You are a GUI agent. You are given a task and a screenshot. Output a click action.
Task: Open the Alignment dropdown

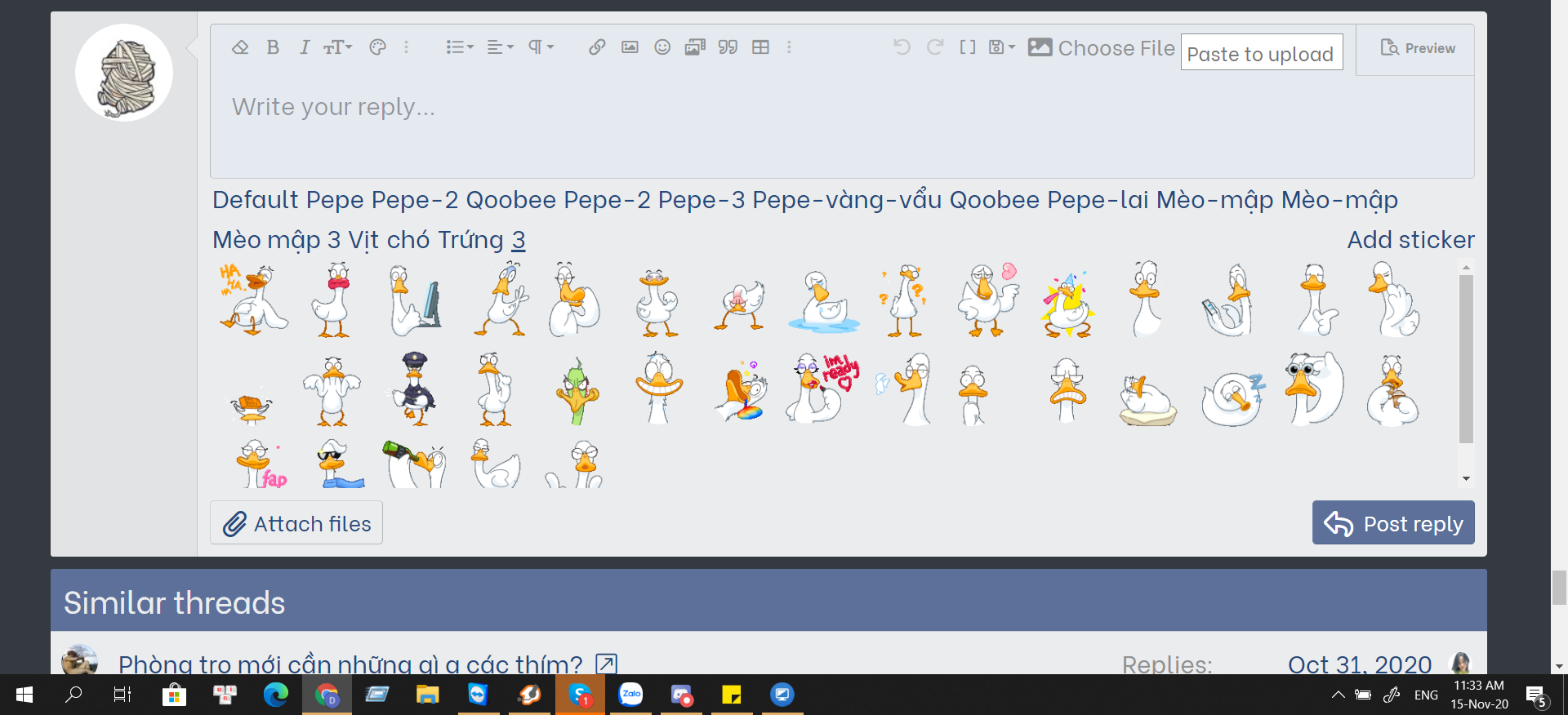tap(501, 47)
